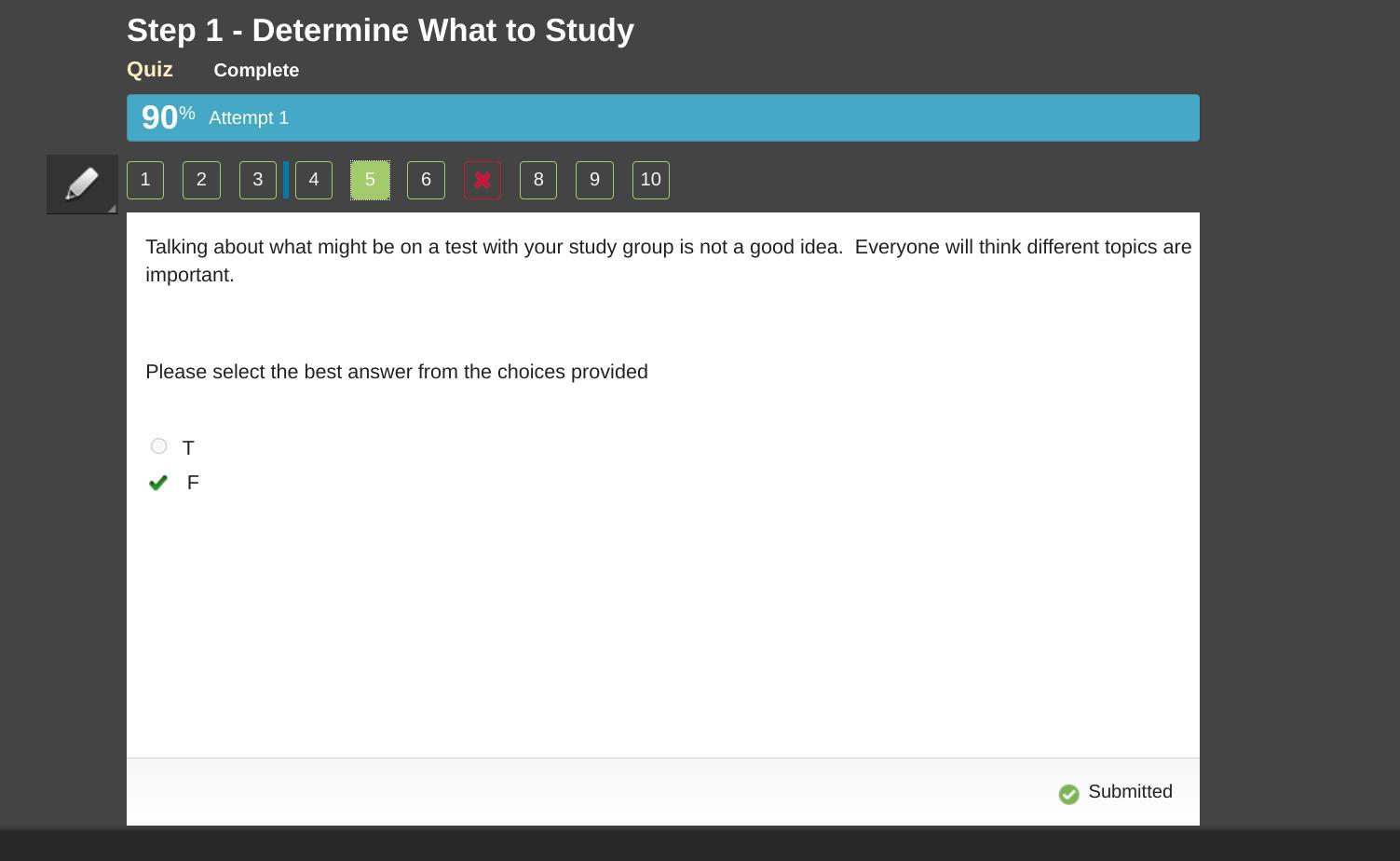This screenshot has width=1400, height=861.
Task: Click the green Submitted check icon
Action: (1068, 794)
